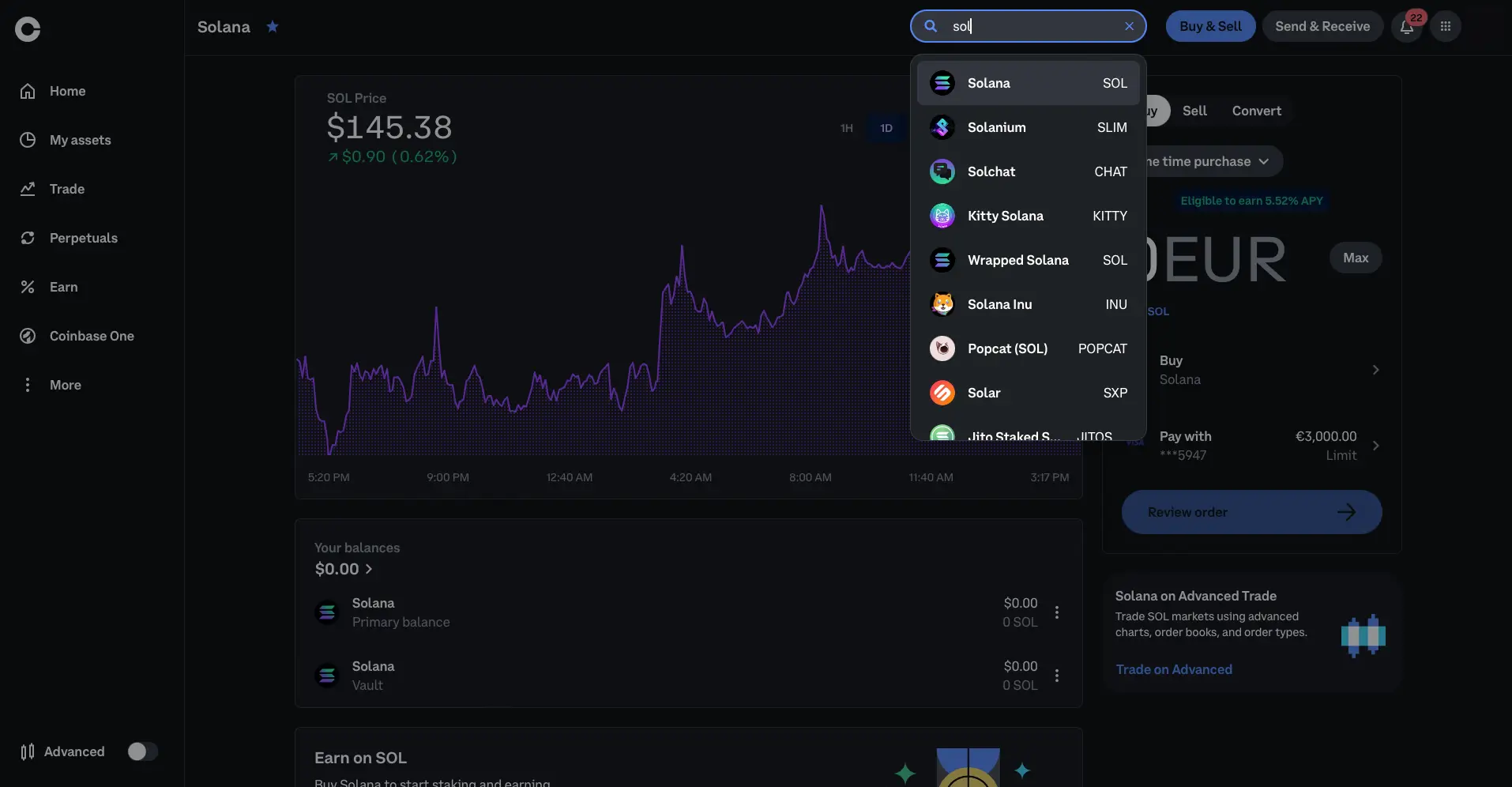The height and width of the screenshot is (787, 1512).
Task: Select Popcat (SOL) search result
Action: click(1029, 348)
